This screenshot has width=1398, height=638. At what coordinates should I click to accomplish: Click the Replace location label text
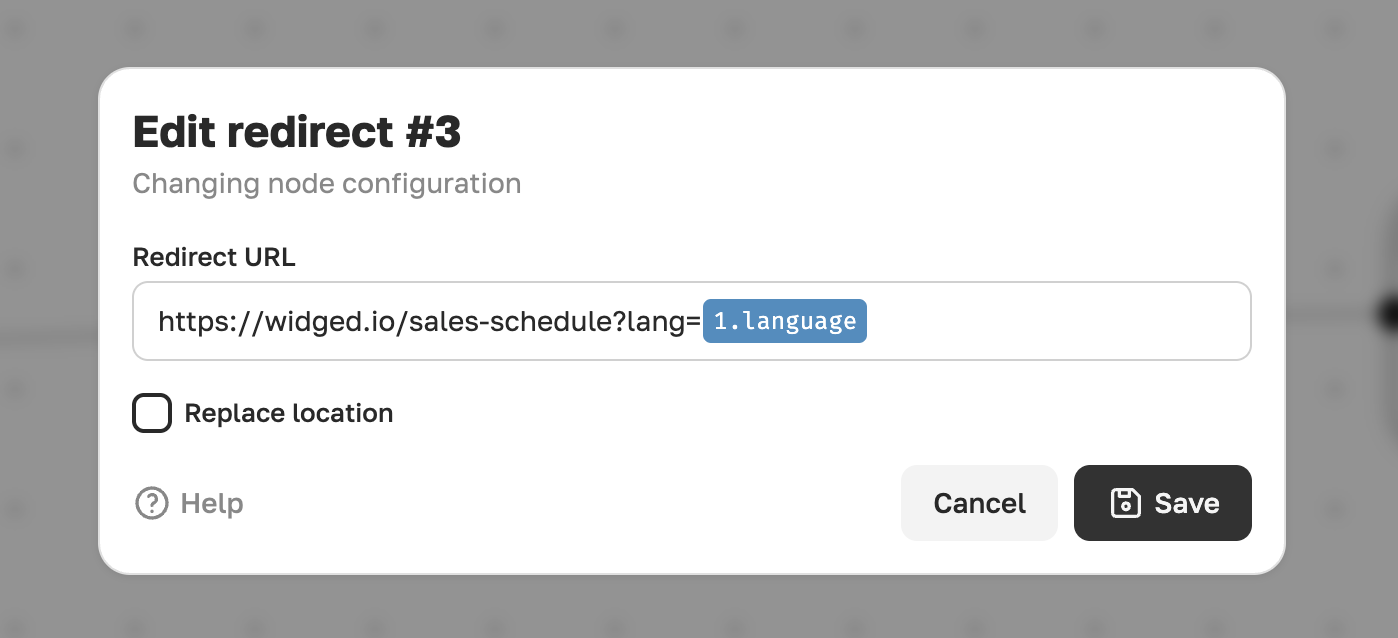pos(289,413)
